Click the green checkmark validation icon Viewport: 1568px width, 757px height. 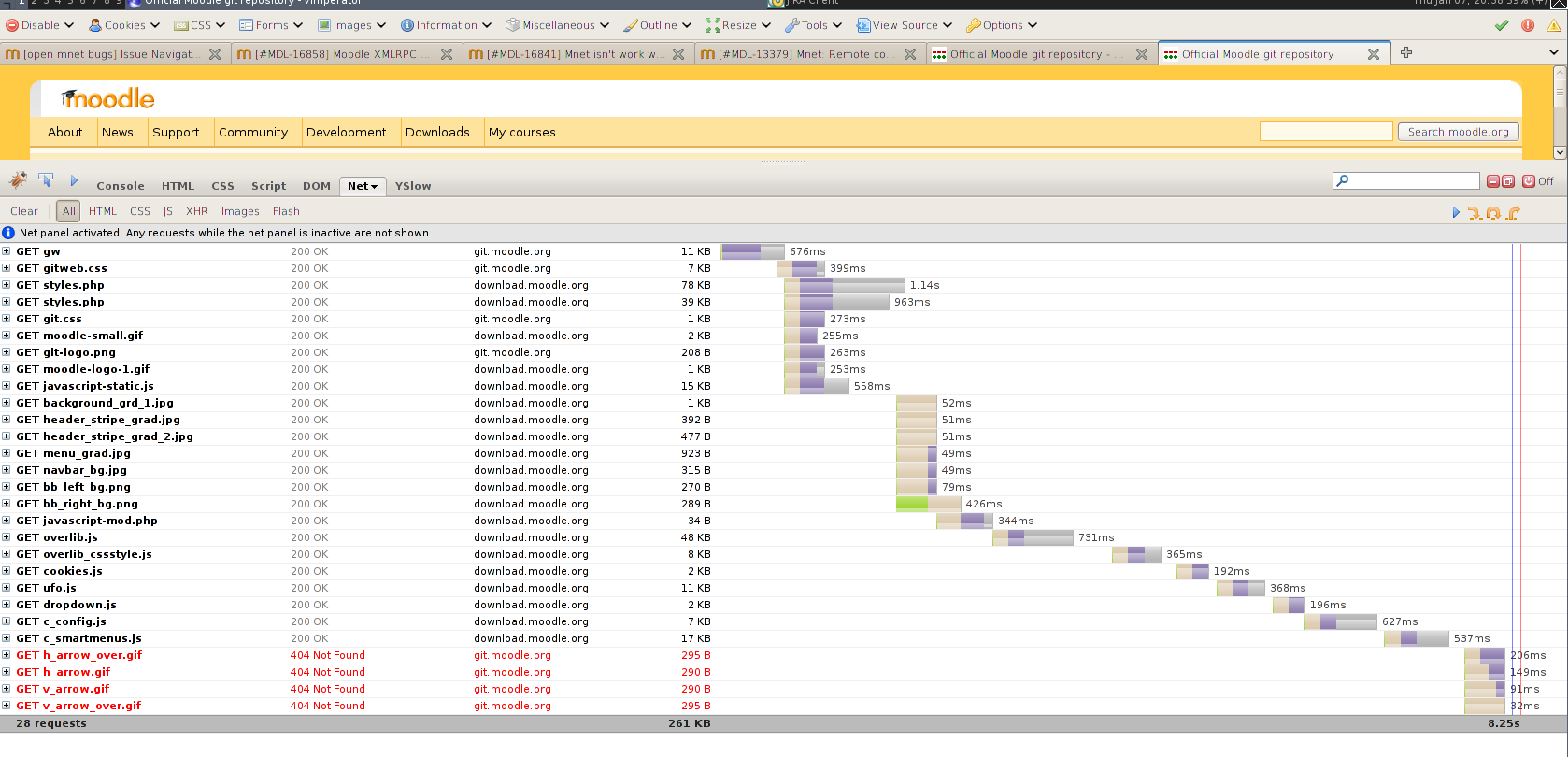click(x=1502, y=25)
